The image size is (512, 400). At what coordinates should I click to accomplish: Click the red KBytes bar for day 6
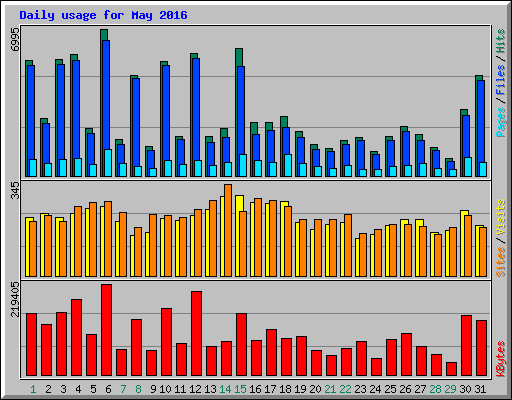coord(106,330)
